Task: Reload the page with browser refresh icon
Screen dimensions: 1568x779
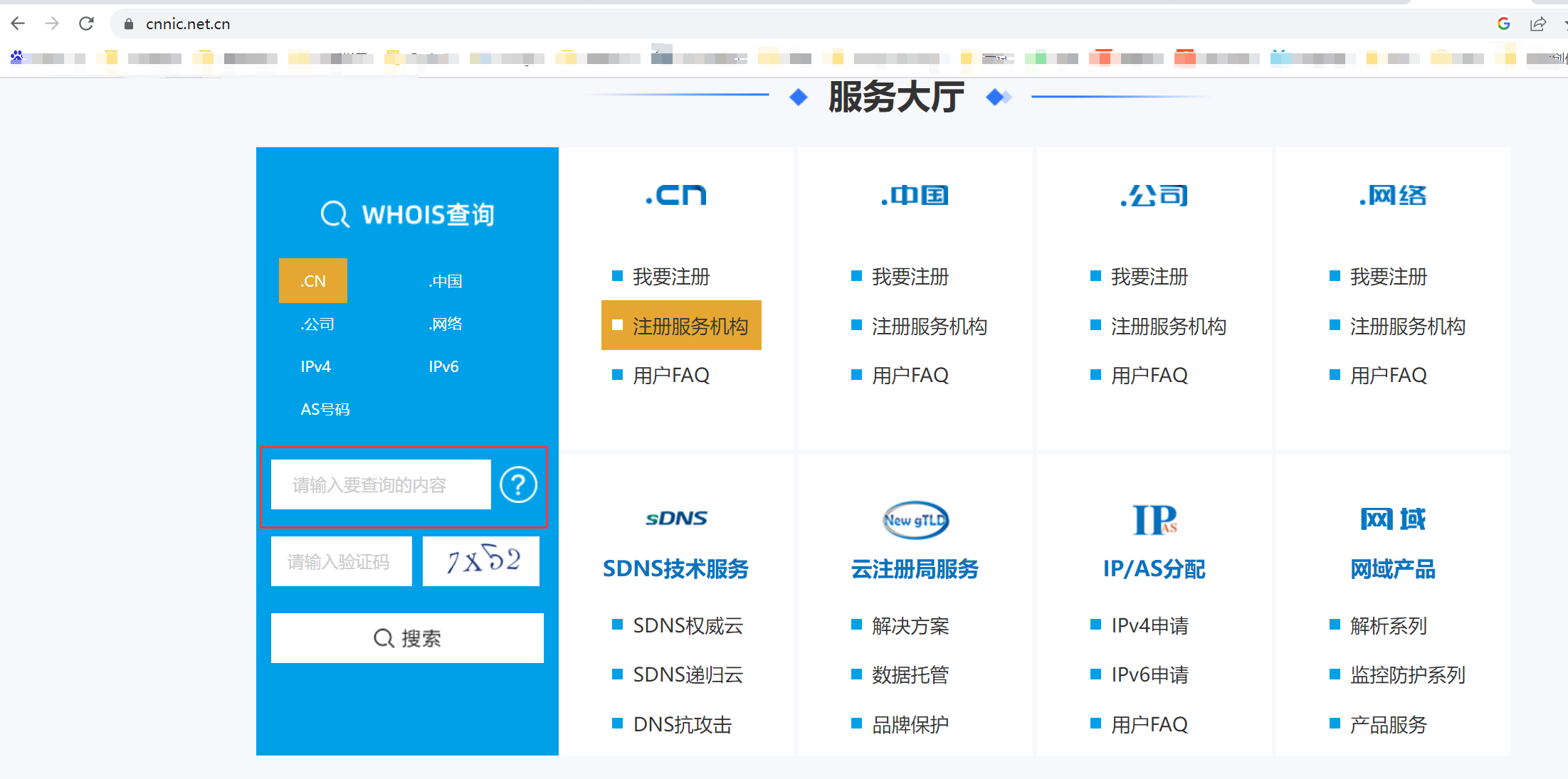Action: (86, 23)
